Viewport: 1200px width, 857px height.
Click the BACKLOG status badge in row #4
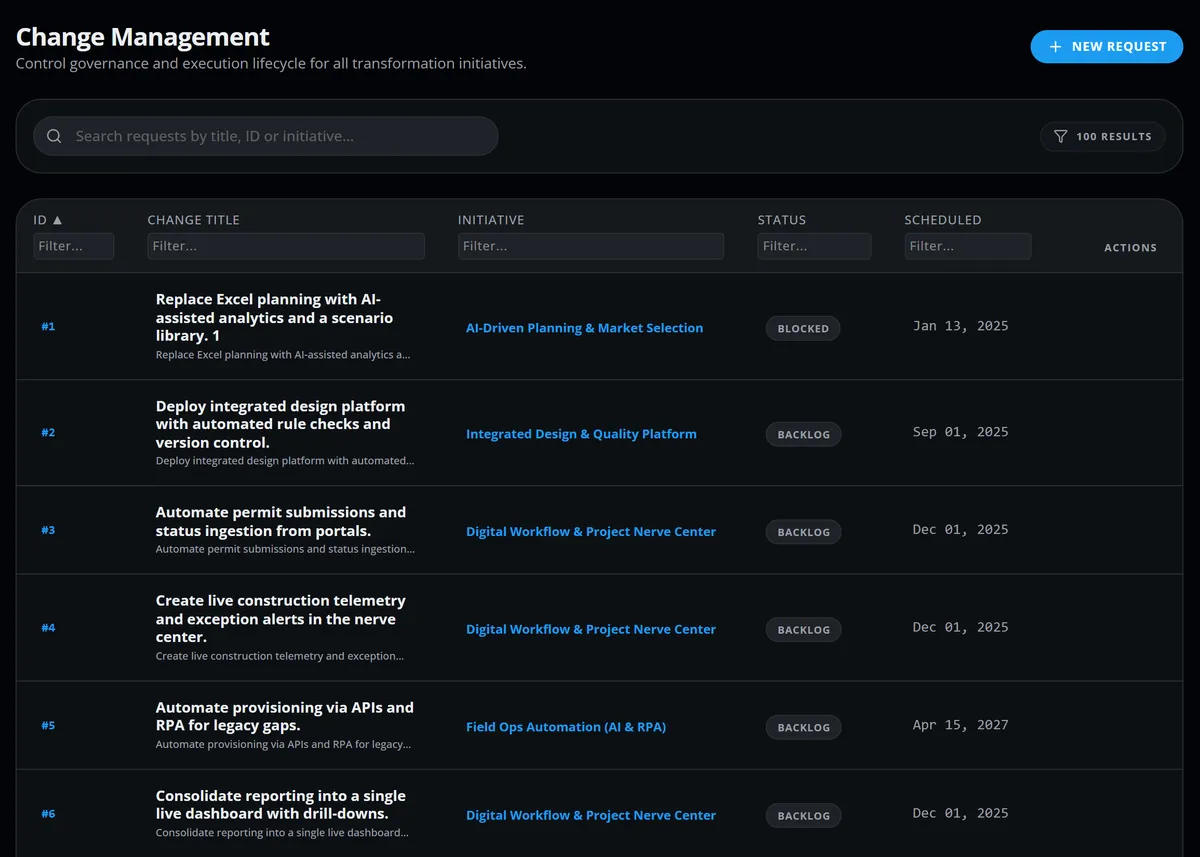(x=804, y=630)
